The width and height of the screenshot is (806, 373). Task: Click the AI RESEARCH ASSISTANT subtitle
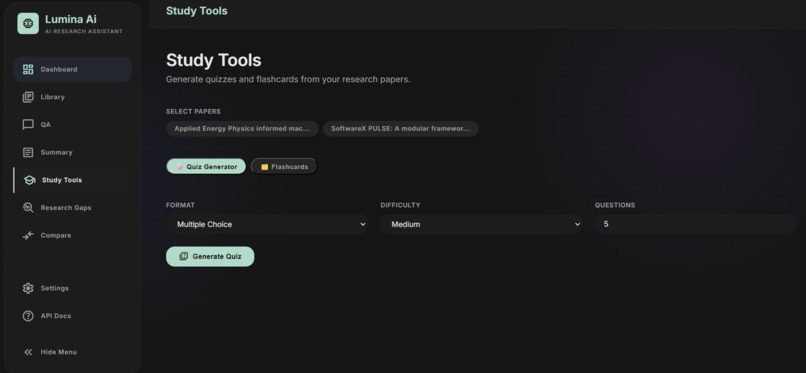pos(84,31)
